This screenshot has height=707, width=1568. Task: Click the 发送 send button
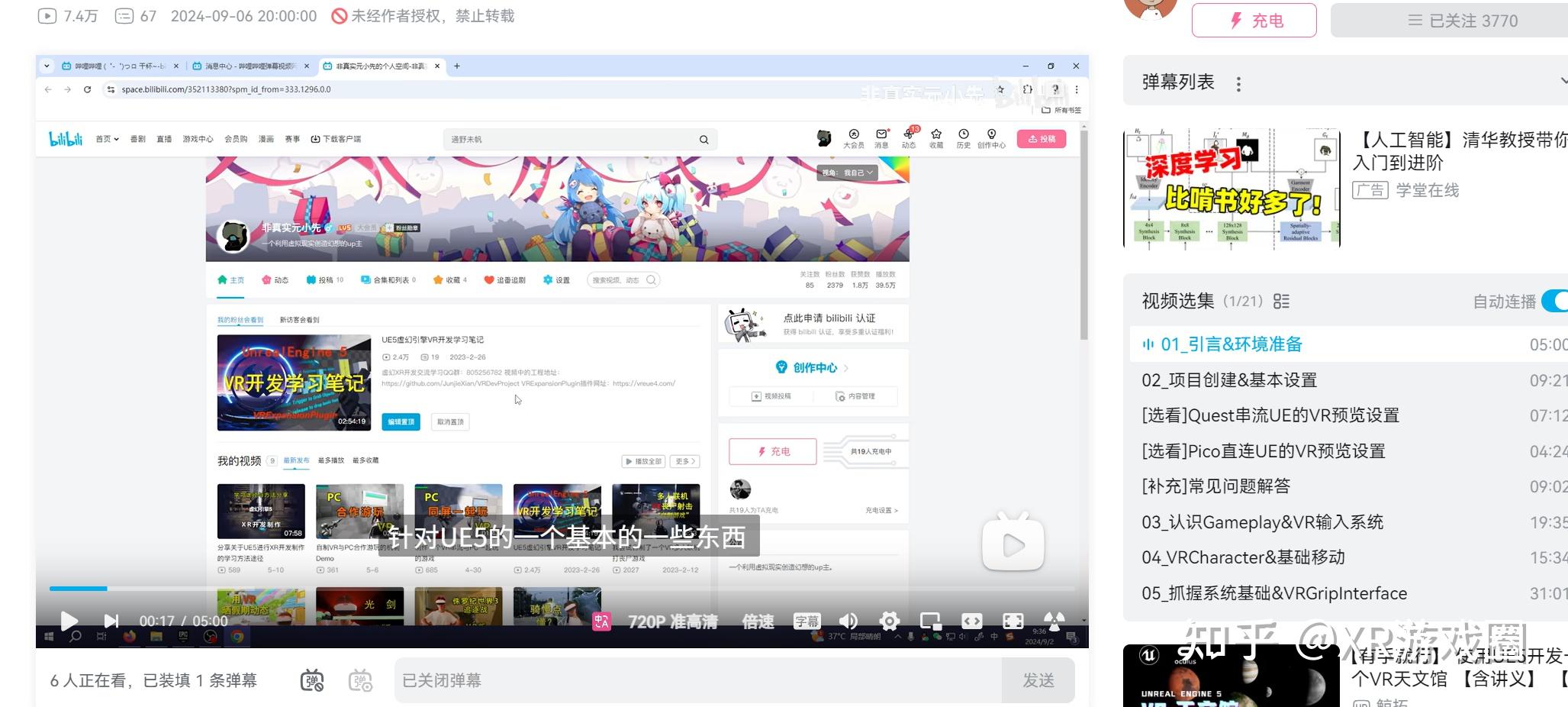tap(1038, 680)
